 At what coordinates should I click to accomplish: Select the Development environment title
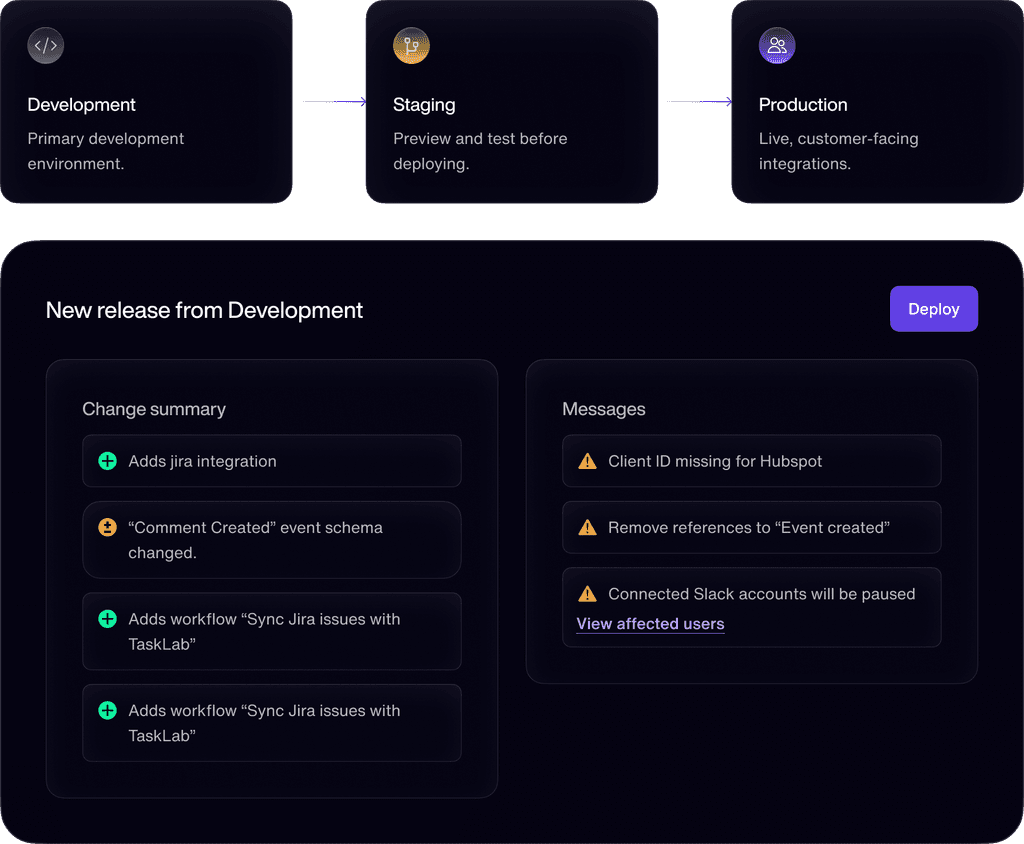82,105
